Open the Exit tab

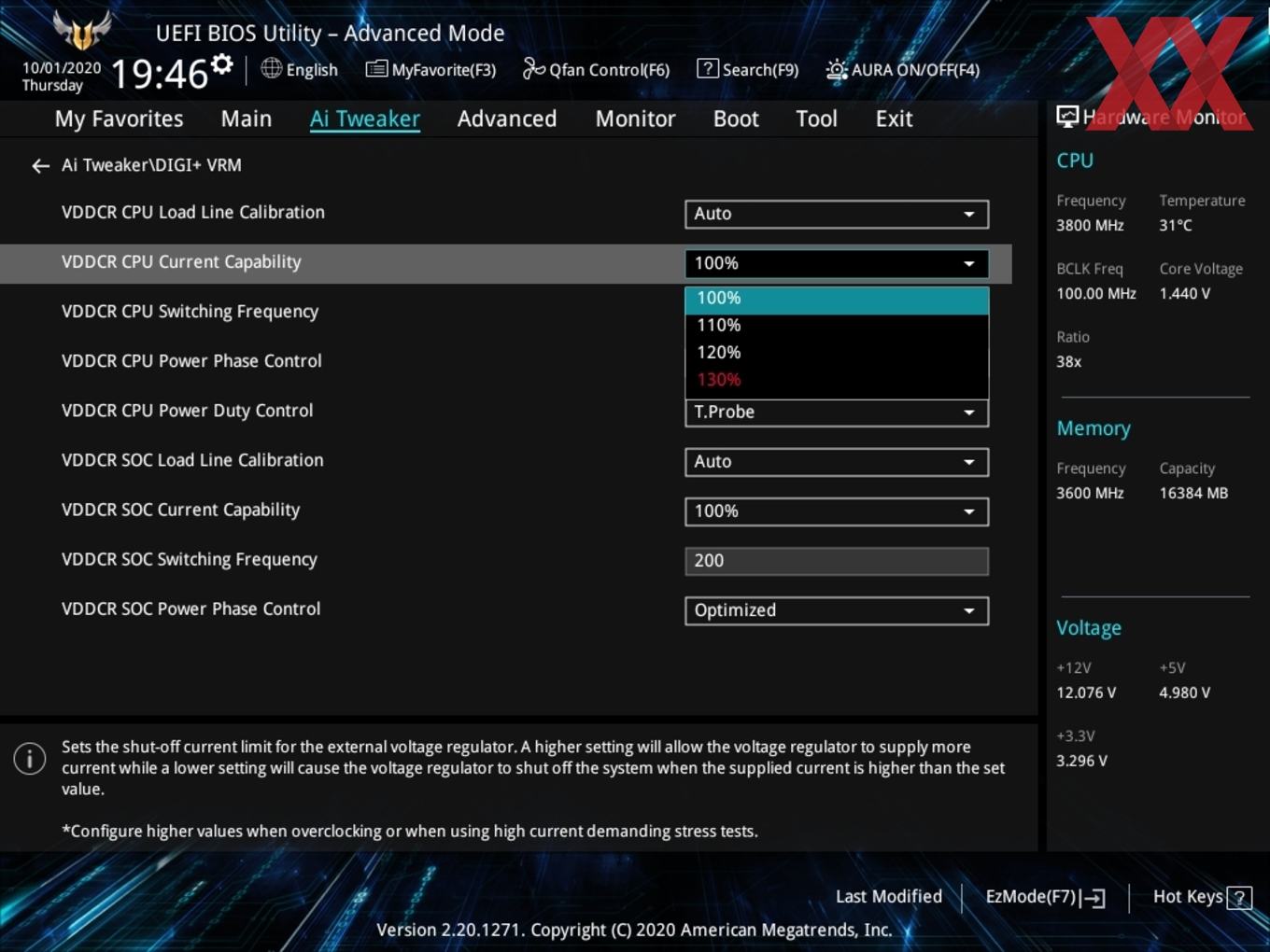click(894, 119)
